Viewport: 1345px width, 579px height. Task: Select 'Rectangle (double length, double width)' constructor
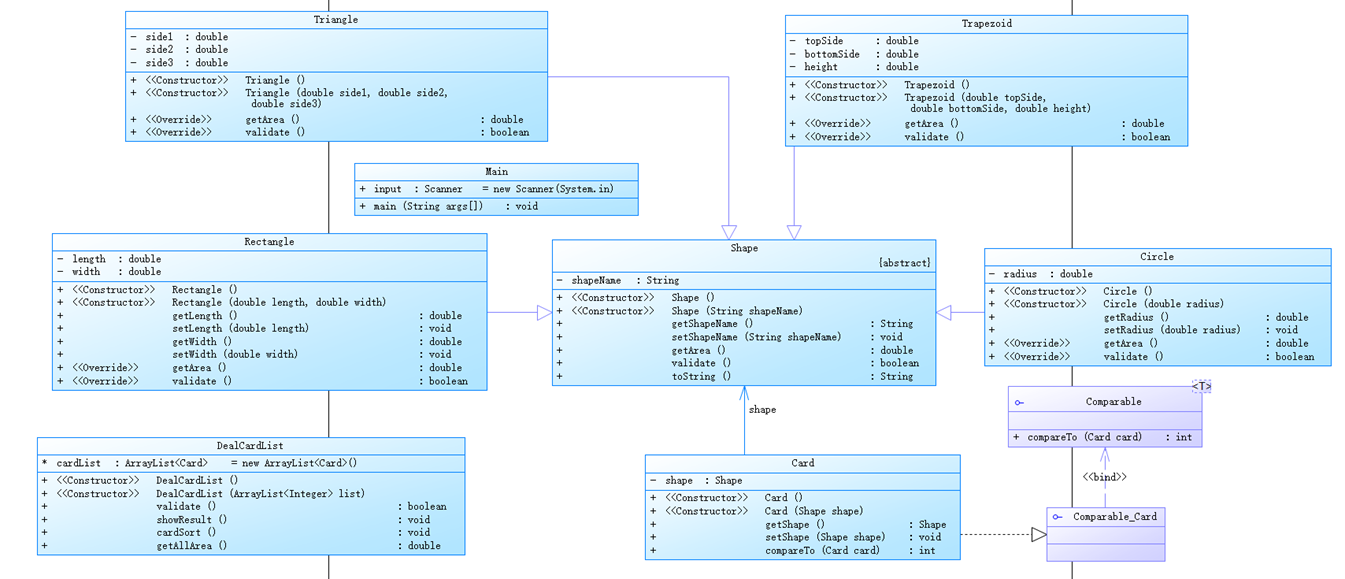coord(222,302)
